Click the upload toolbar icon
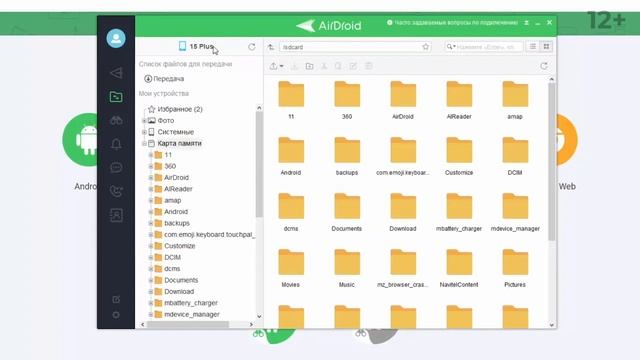Viewport: 640px width, 360px height. [x=273, y=66]
